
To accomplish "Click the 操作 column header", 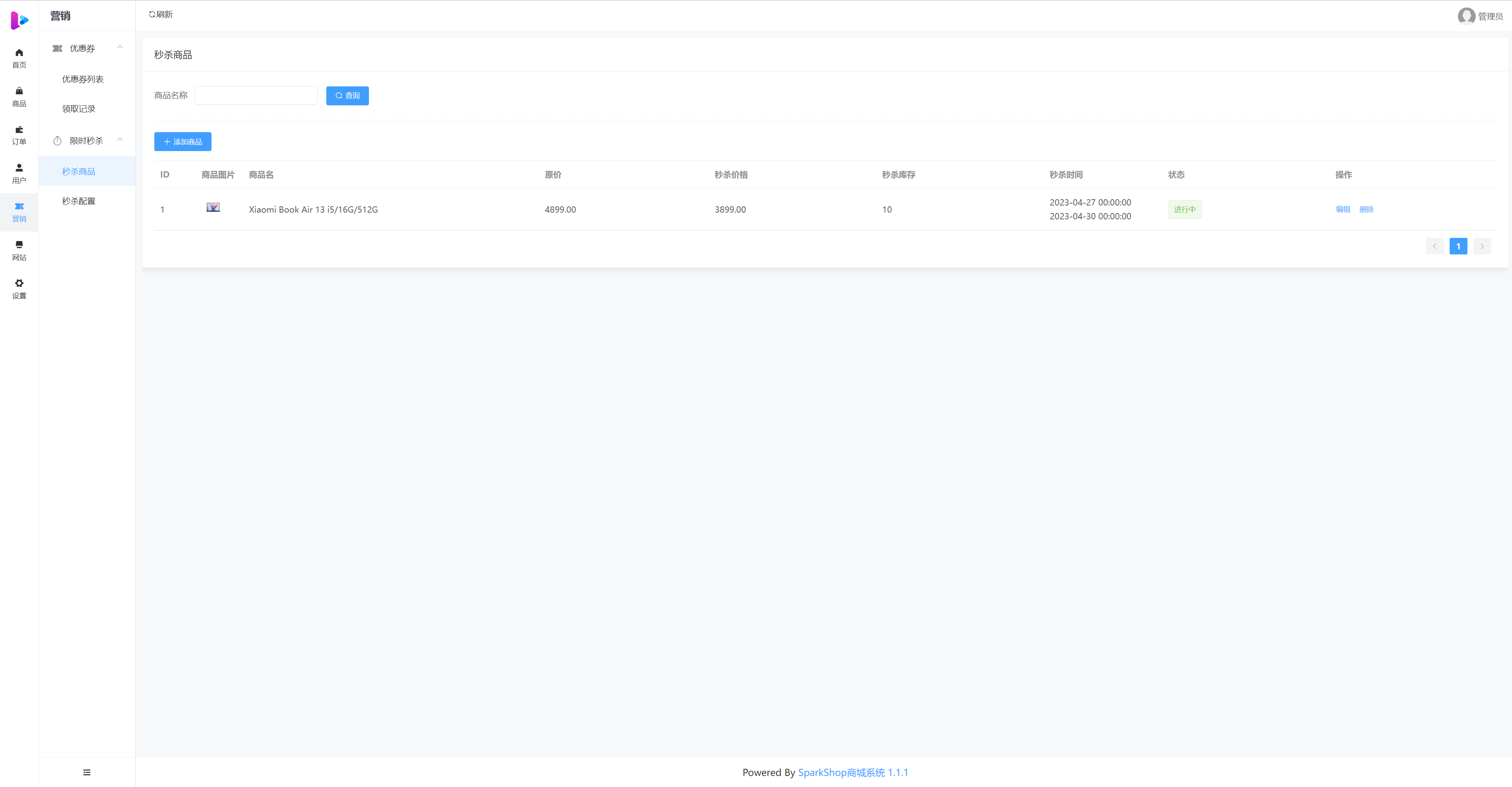I will [x=1344, y=175].
